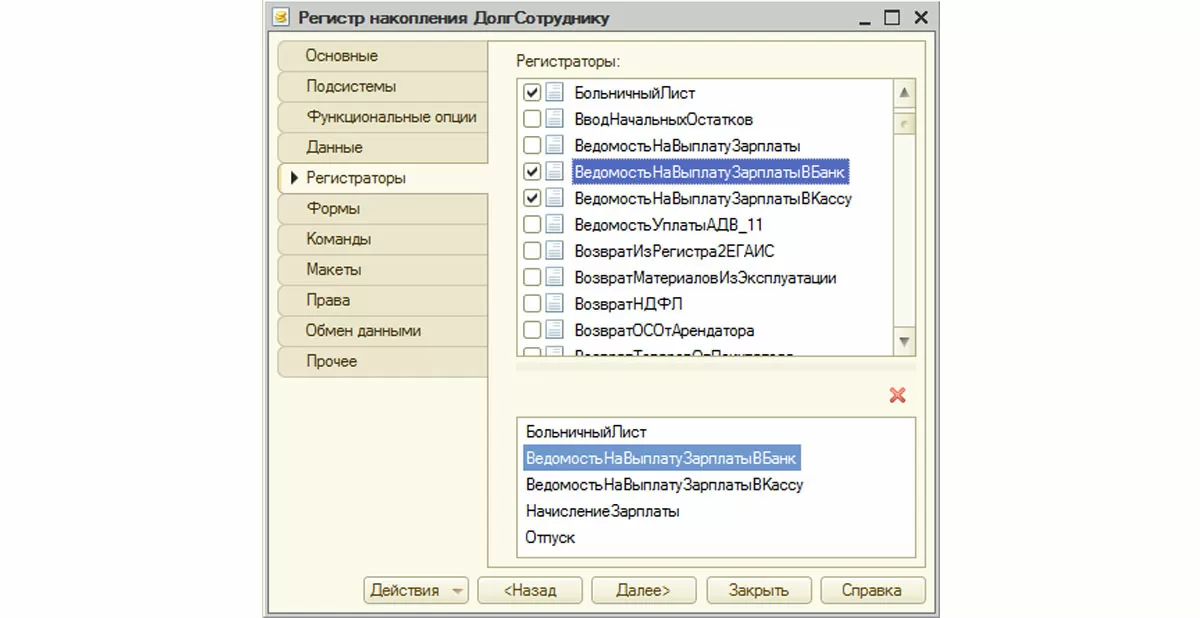Open the Функциональные опции tab
1200x618 pixels.
pos(391,117)
